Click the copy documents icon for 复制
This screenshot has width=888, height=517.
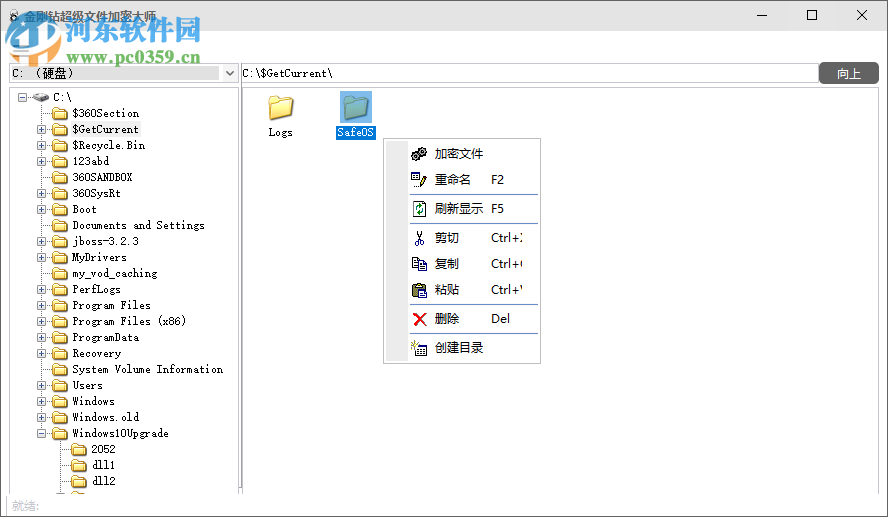pos(419,264)
